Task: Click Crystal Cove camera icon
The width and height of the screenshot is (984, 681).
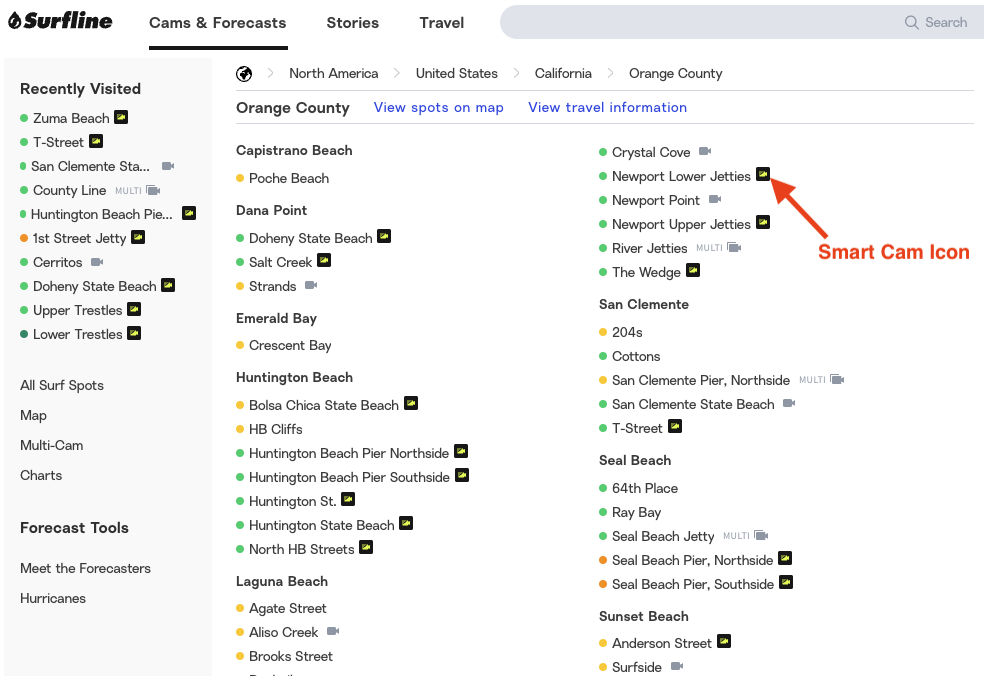Action: tap(705, 151)
